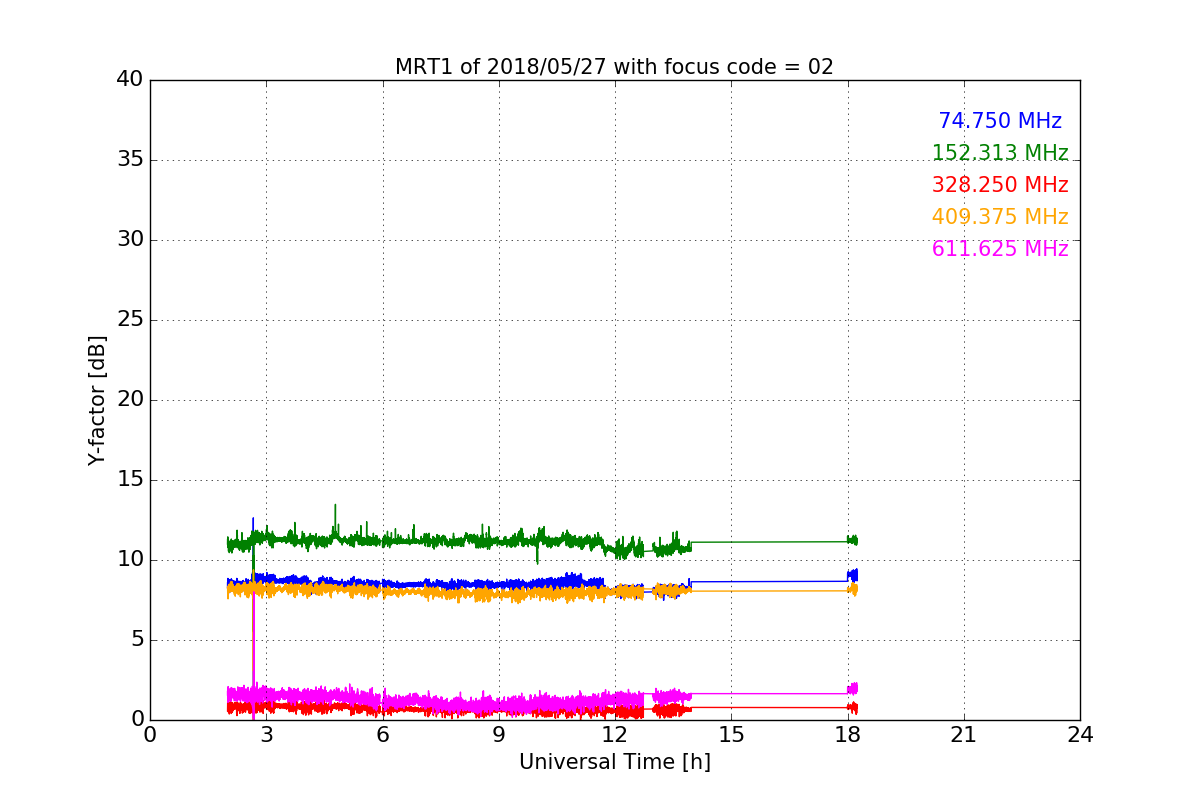Viewport: 1200px width, 800px height.
Task: Click the 'Y-factor [dB]' axis label
Action: click(x=97, y=400)
